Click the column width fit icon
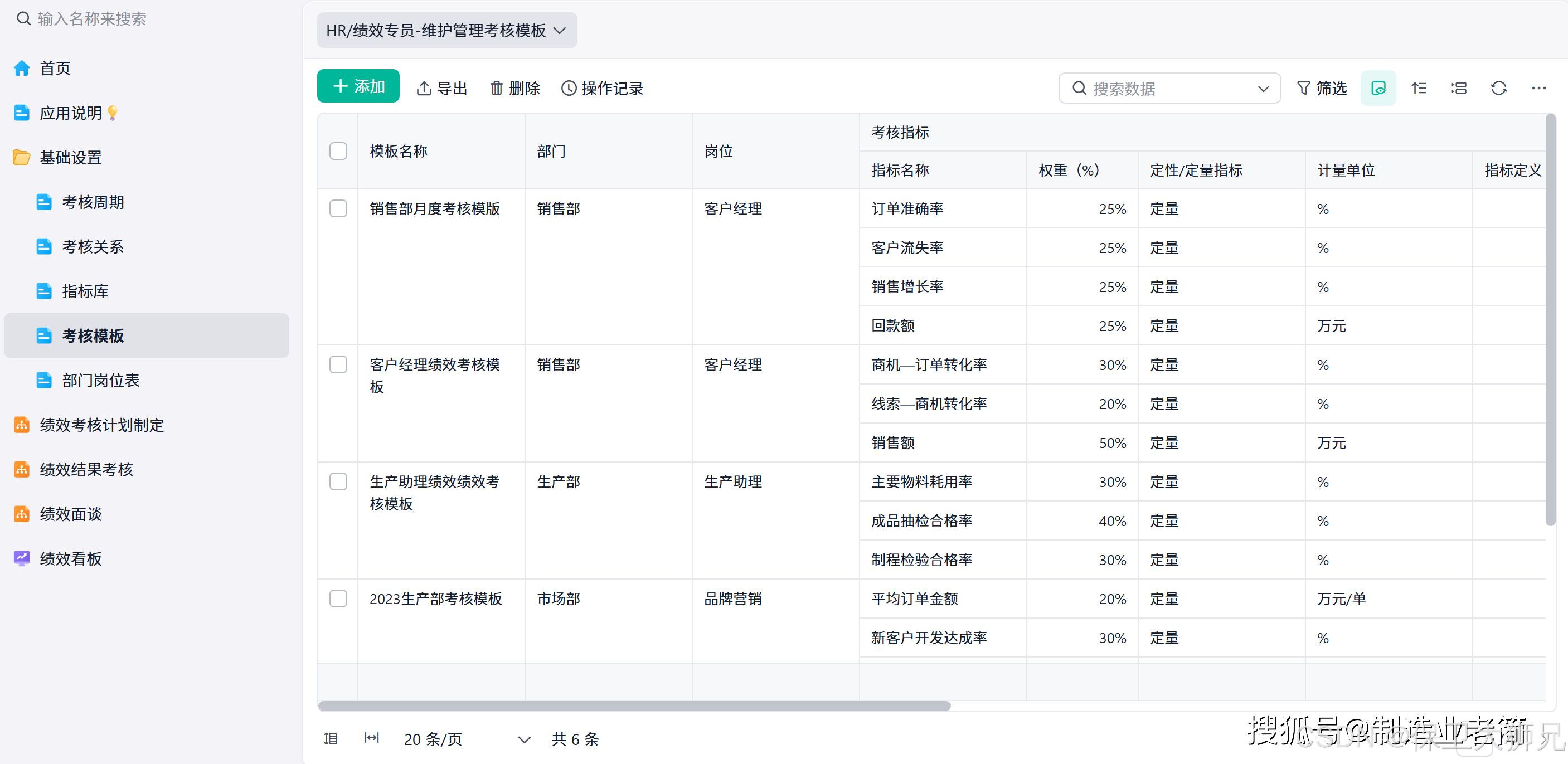 tap(371, 738)
